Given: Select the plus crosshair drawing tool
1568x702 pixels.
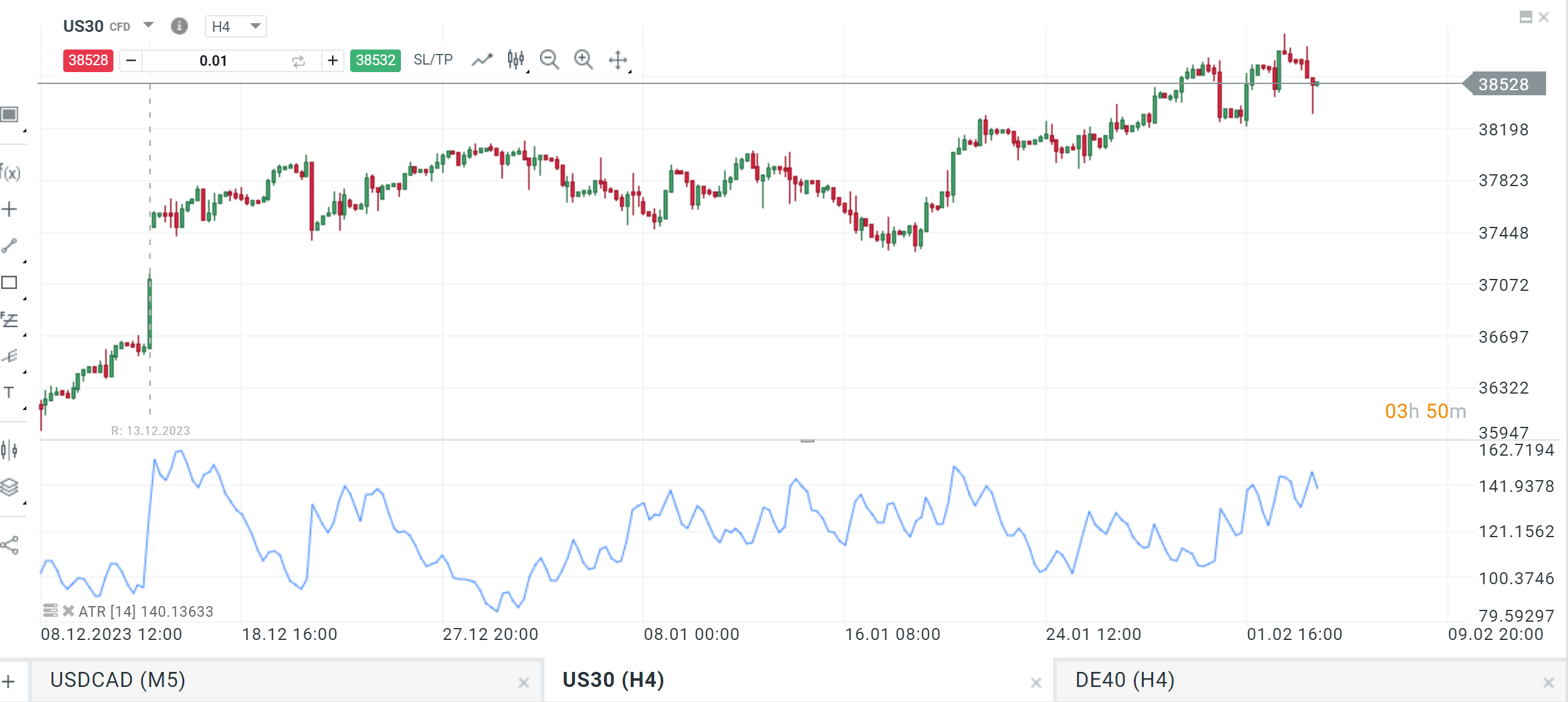Looking at the screenshot, I should (9, 209).
